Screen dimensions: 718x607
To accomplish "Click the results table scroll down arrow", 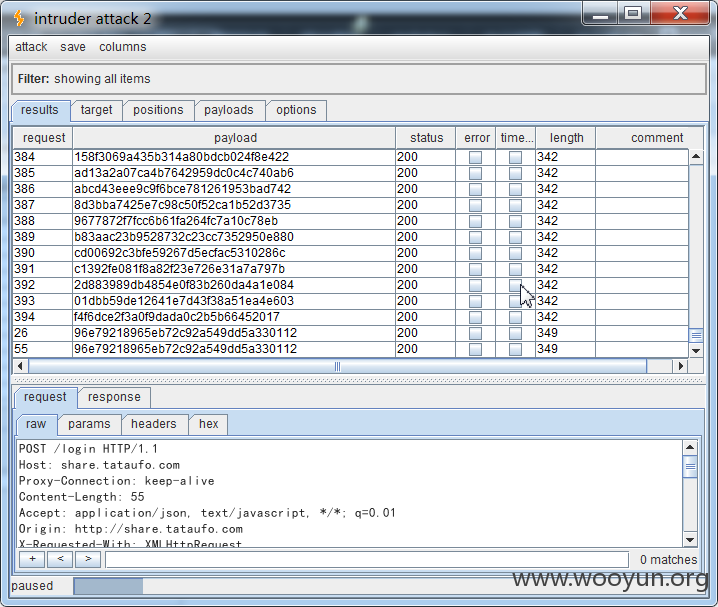I will pos(696,351).
